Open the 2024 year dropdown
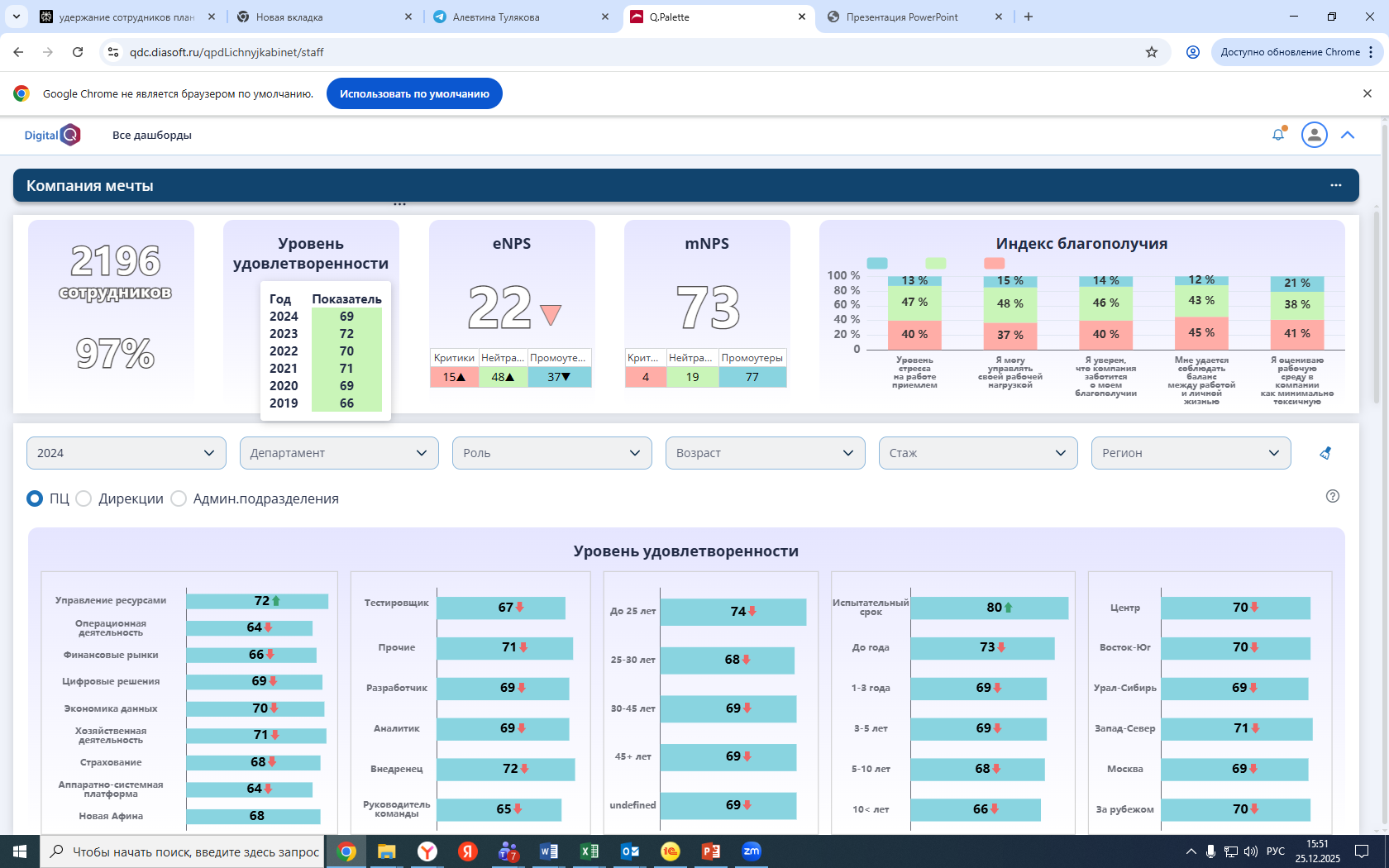Screen dimensions: 1389x868 [126, 453]
